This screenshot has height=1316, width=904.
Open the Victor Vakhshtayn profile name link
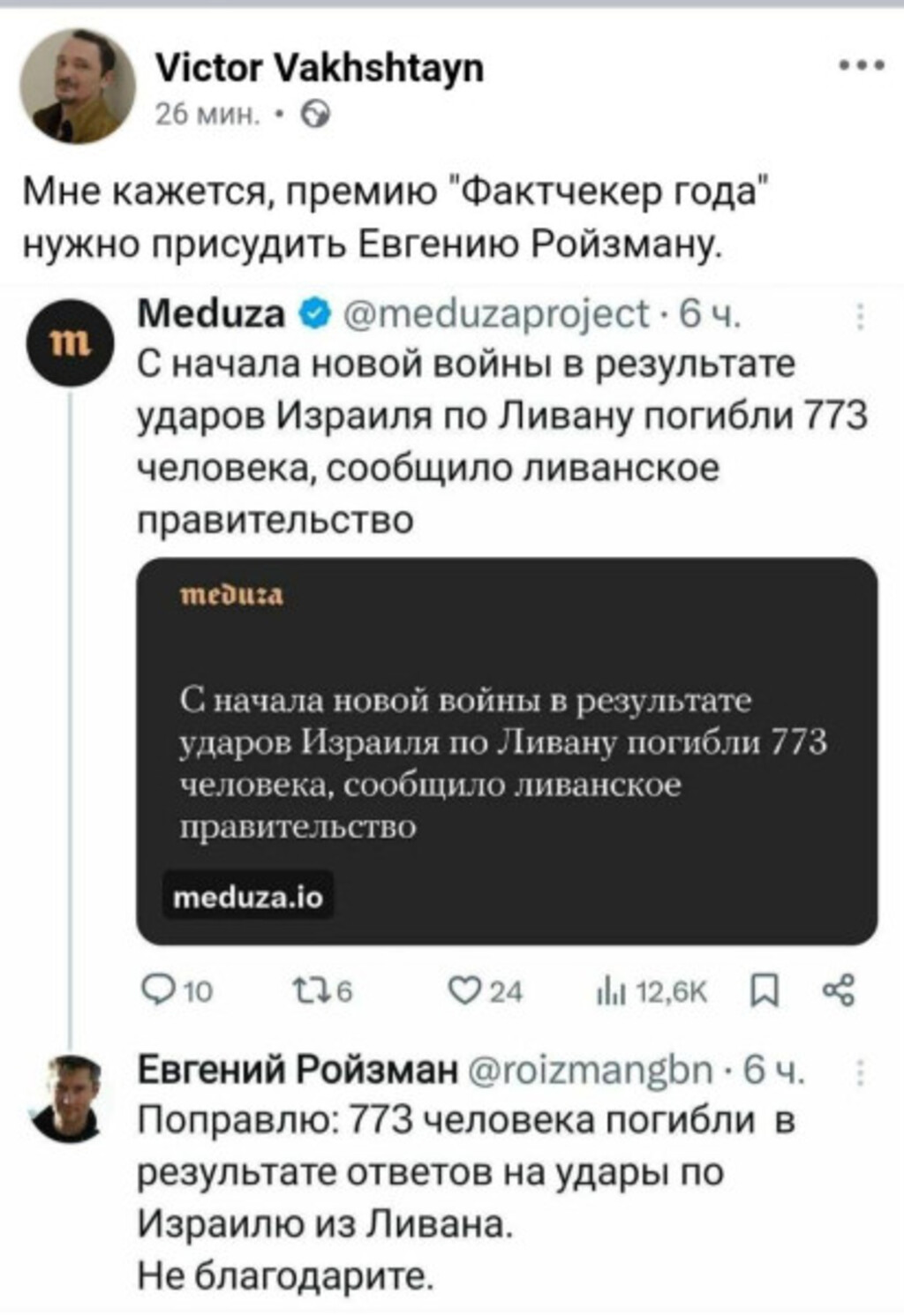click(319, 67)
